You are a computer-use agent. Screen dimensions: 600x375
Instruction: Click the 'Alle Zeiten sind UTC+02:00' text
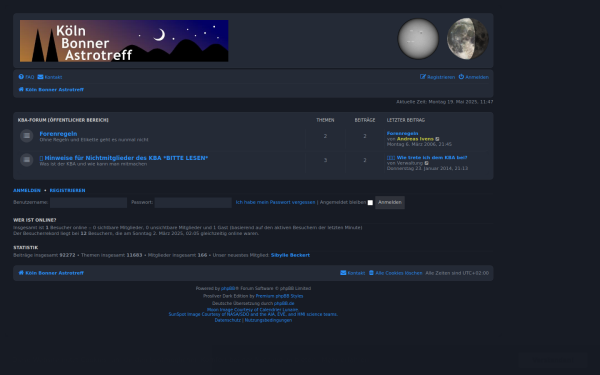[x=457, y=273]
